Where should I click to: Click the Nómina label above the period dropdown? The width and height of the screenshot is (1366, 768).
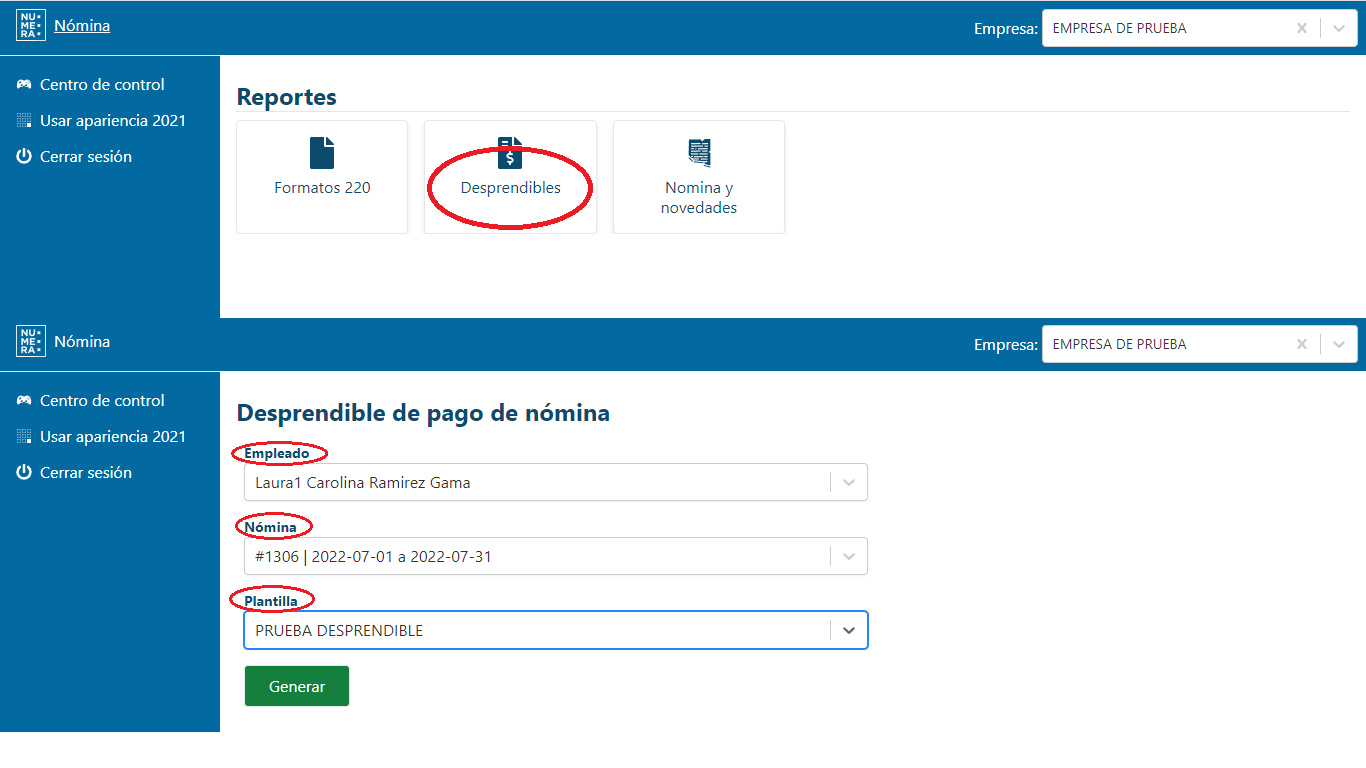(271, 527)
